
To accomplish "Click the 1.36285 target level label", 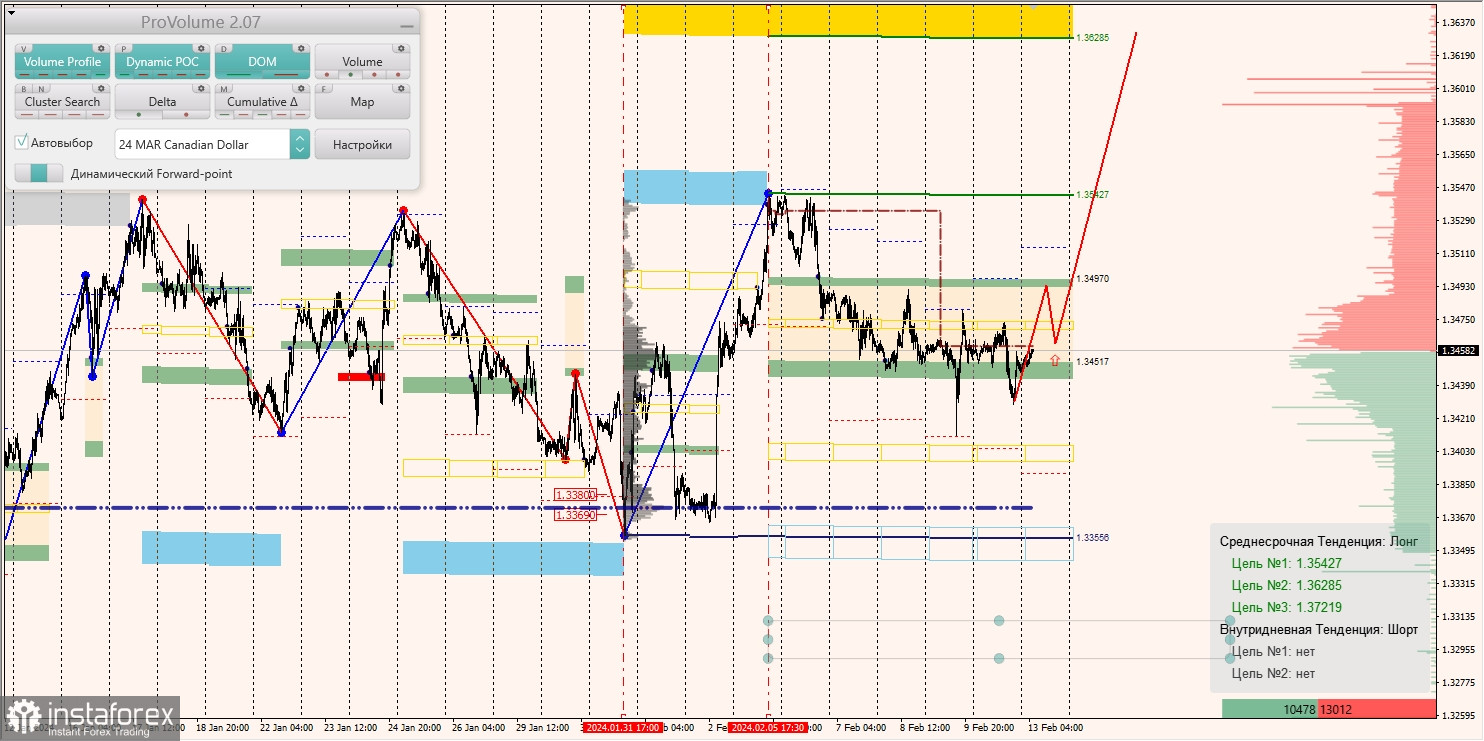I will point(1092,37).
